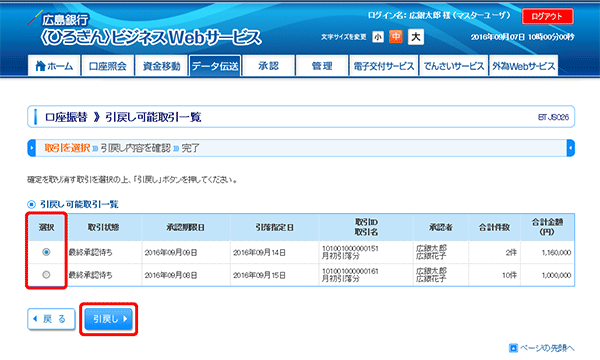Click the ログイン名 user text

(439, 15)
